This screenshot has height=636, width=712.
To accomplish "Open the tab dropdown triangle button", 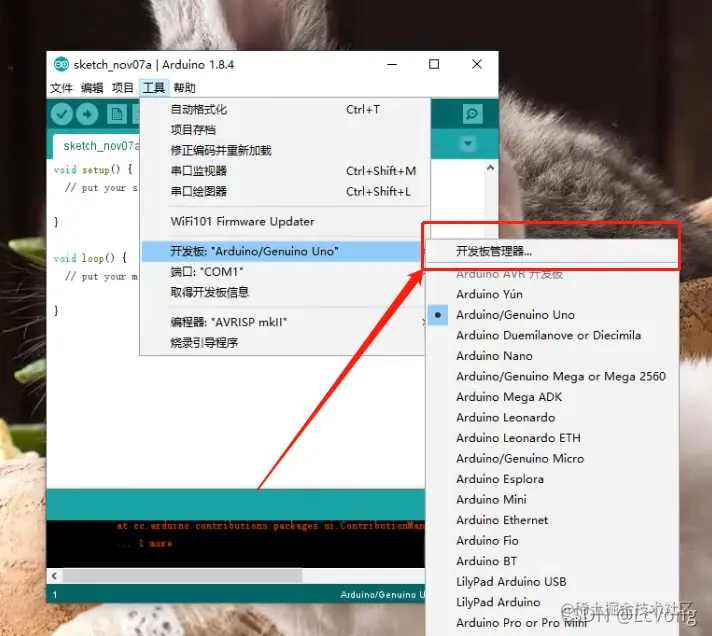I will pyautogui.click(x=468, y=144).
